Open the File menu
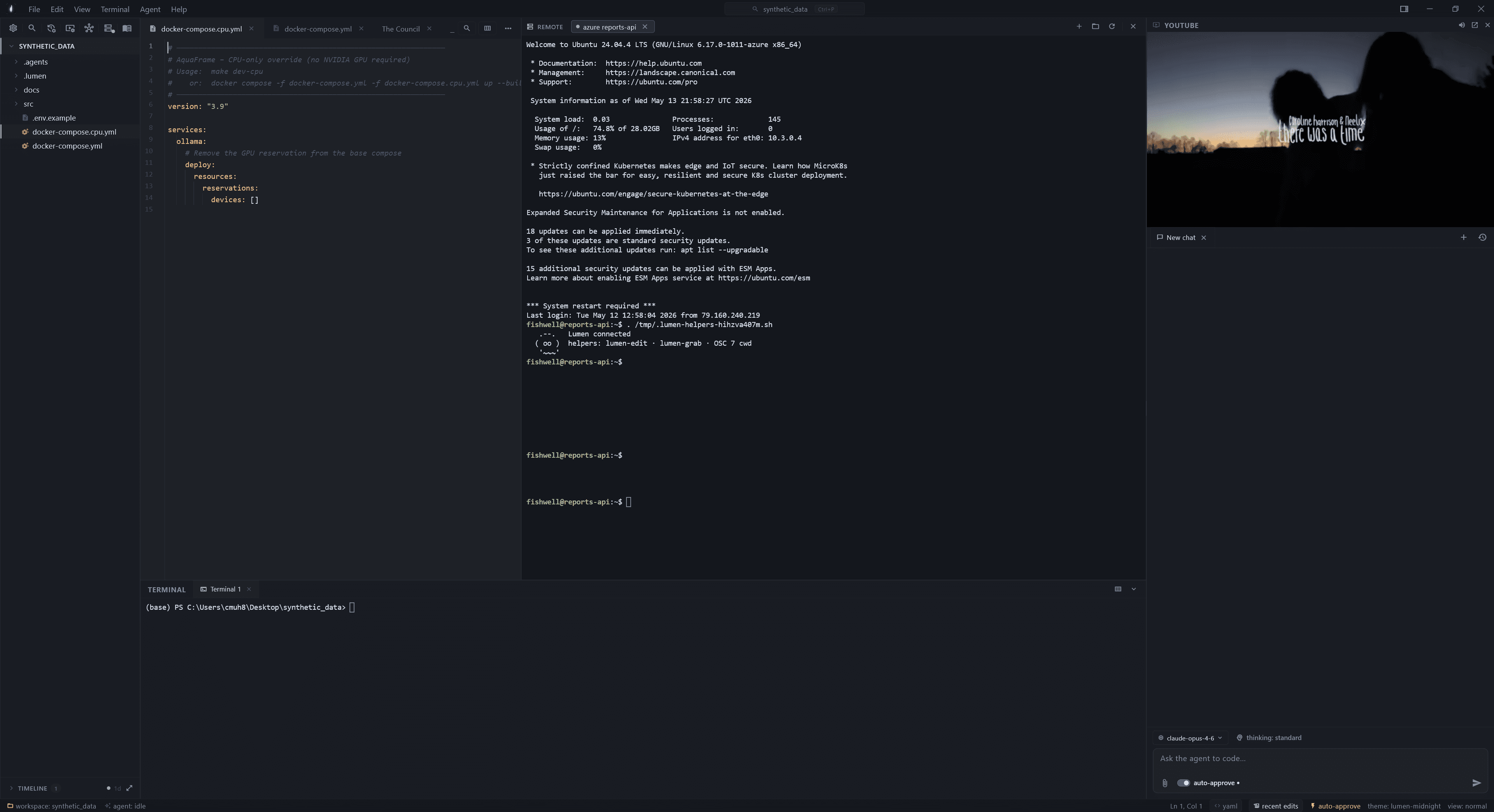The image size is (1494, 812). 34,9
